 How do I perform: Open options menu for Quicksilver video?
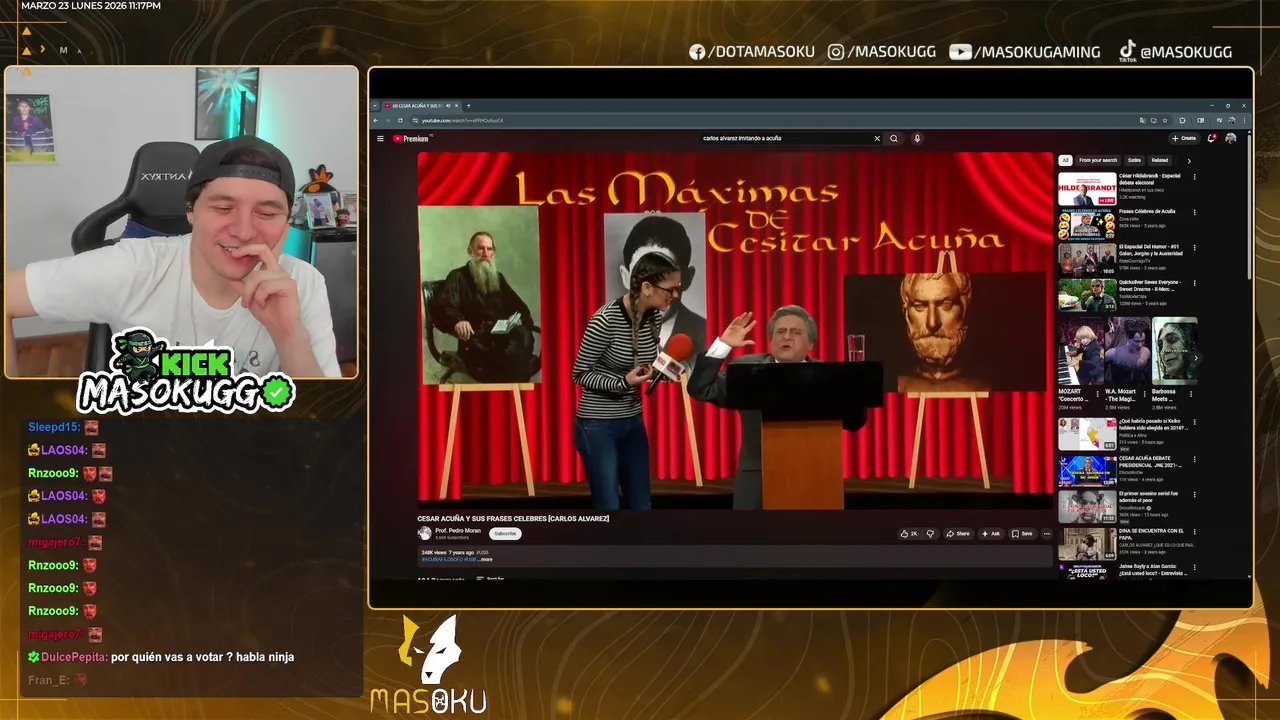point(1194,283)
